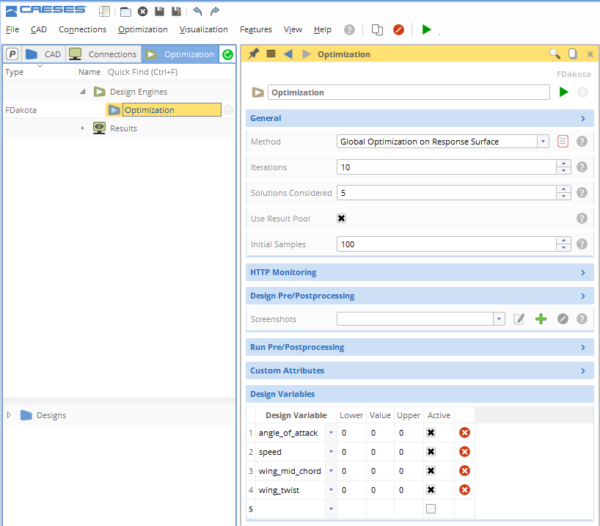Click the edit icon next to Screenshots
This screenshot has height=526, width=600.
coord(519,319)
